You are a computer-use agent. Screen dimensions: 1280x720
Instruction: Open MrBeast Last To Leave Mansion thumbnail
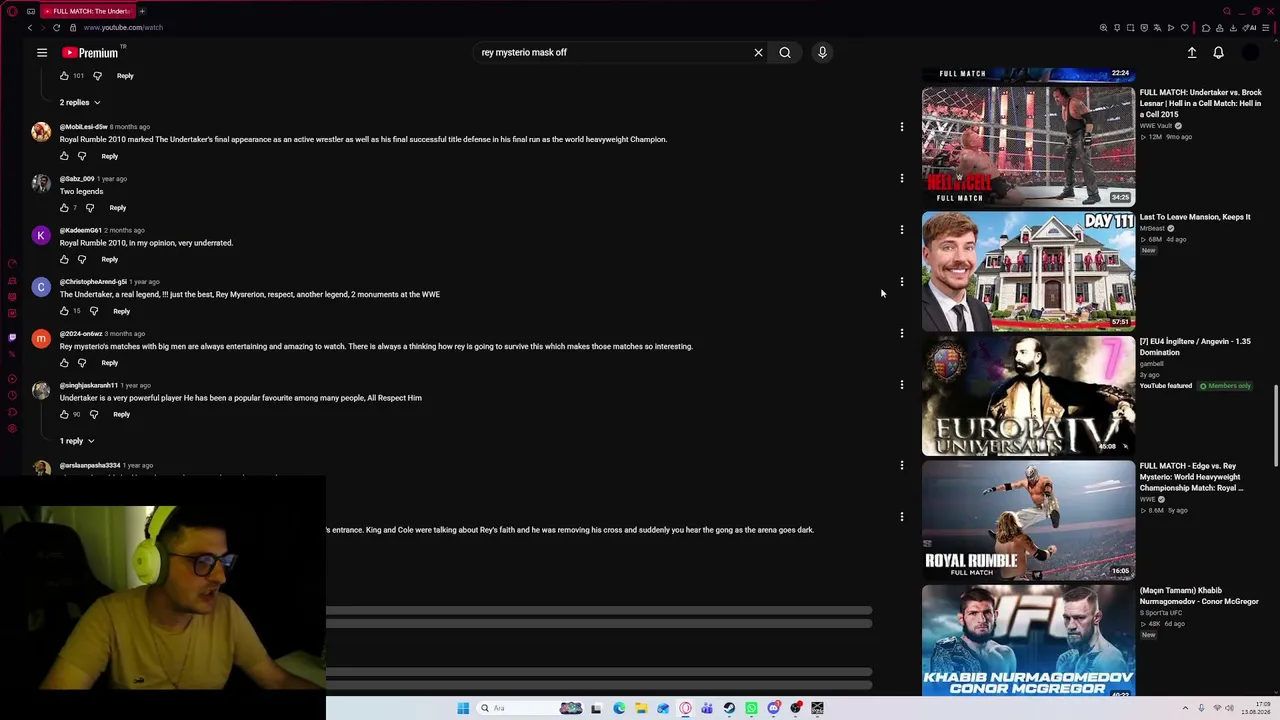pos(1028,271)
